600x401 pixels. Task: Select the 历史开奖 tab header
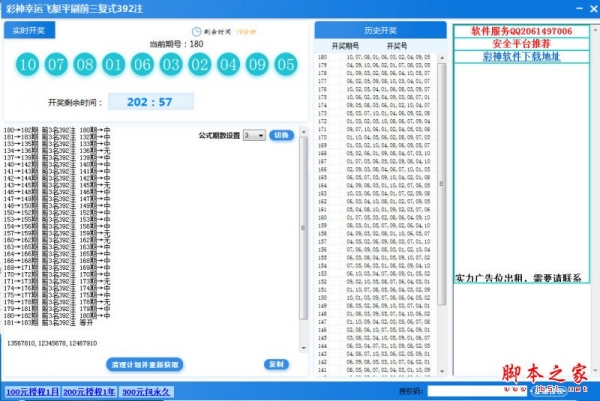pyautogui.click(x=380, y=30)
